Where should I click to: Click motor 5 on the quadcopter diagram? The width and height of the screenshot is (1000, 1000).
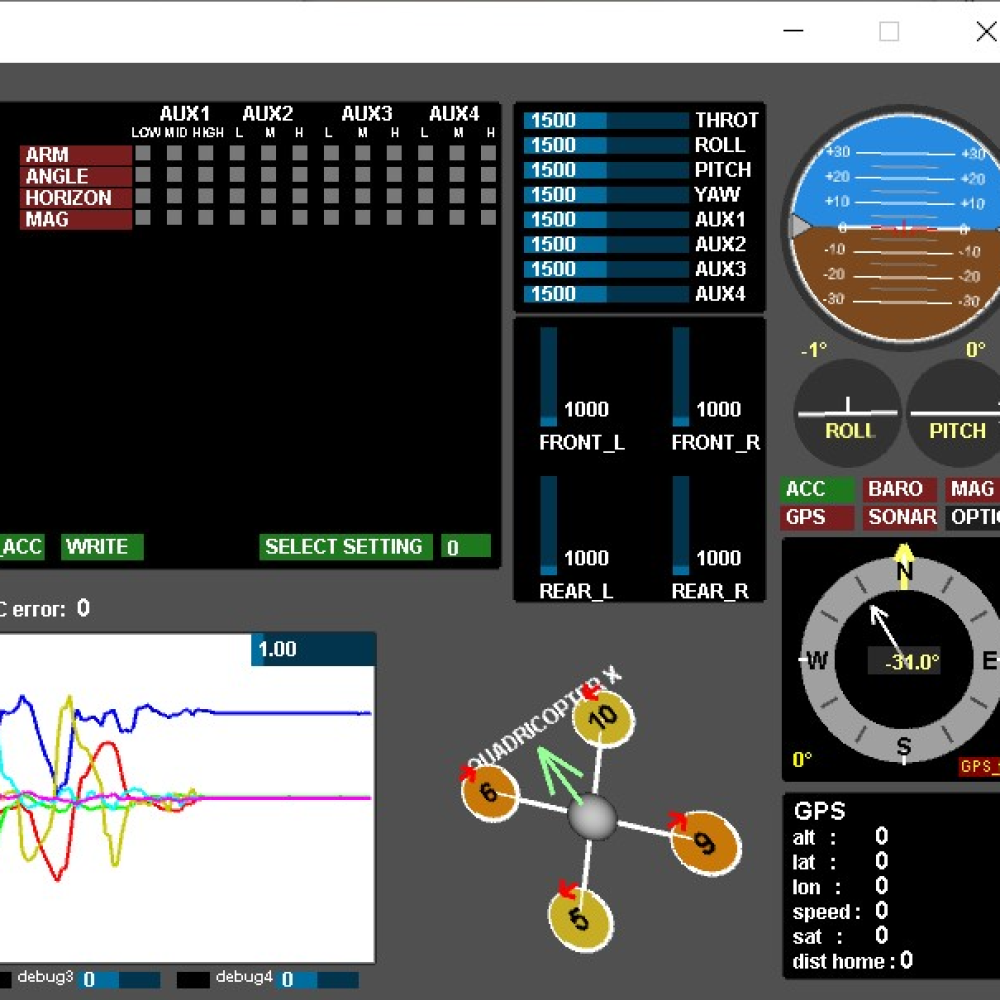click(580, 919)
